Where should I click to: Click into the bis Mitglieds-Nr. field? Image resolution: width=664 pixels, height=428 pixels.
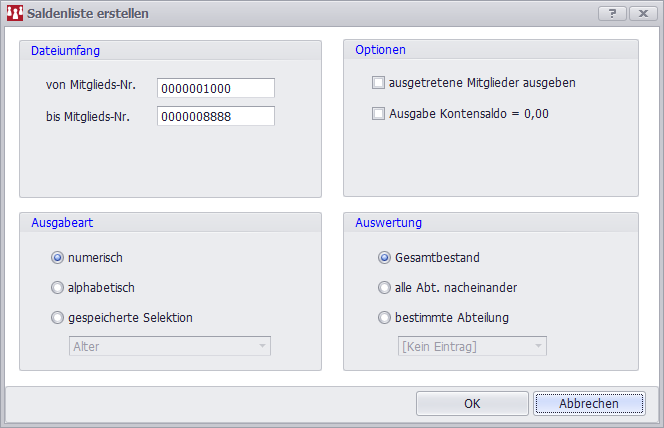coord(215,116)
